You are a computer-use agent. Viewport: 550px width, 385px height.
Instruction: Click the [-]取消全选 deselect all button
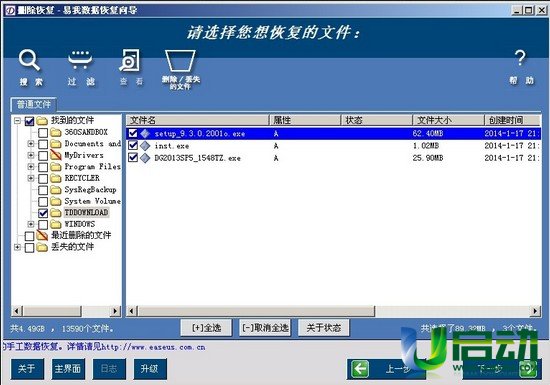coord(265,328)
